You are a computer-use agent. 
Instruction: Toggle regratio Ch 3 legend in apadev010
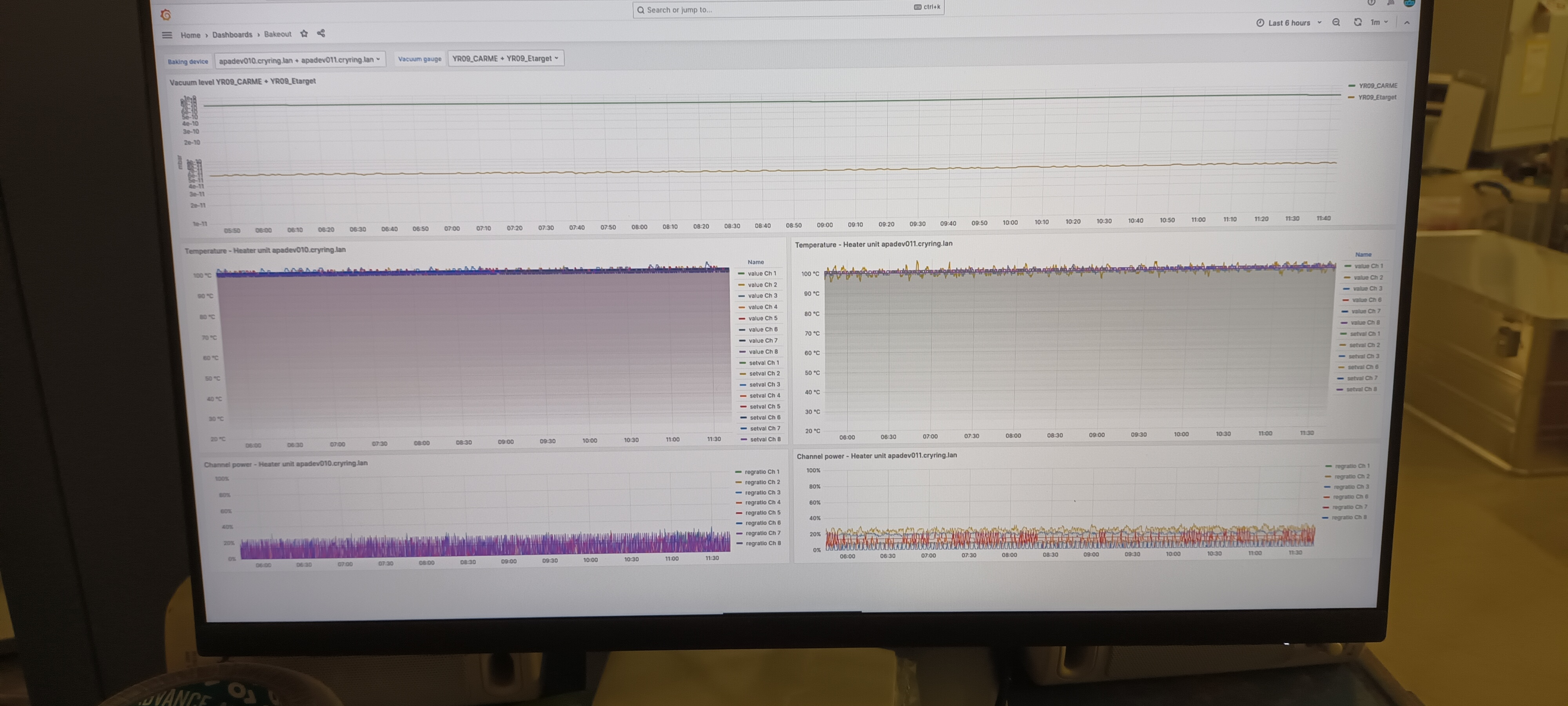click(762, 492)
